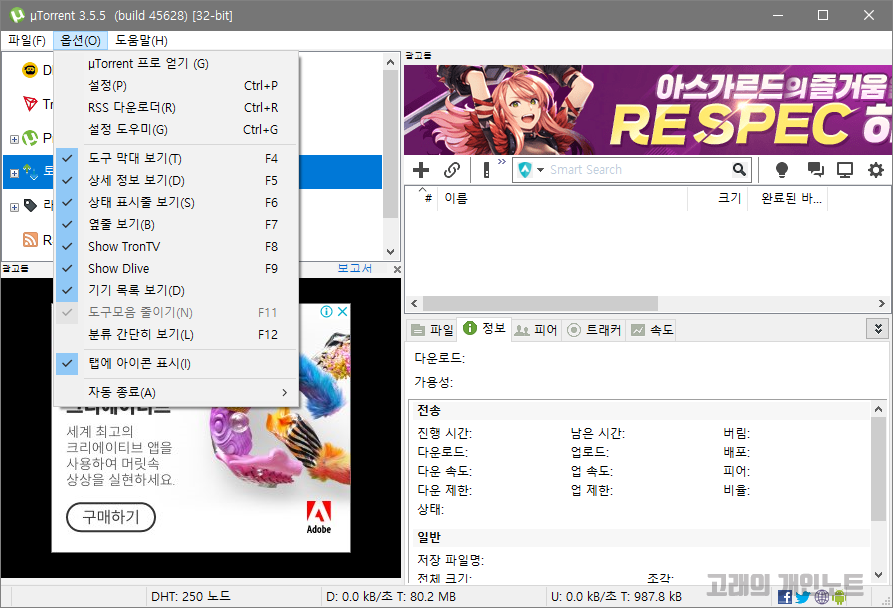
Task: Expand the µTorrent Pro tree node
Action: click(14, 139)
